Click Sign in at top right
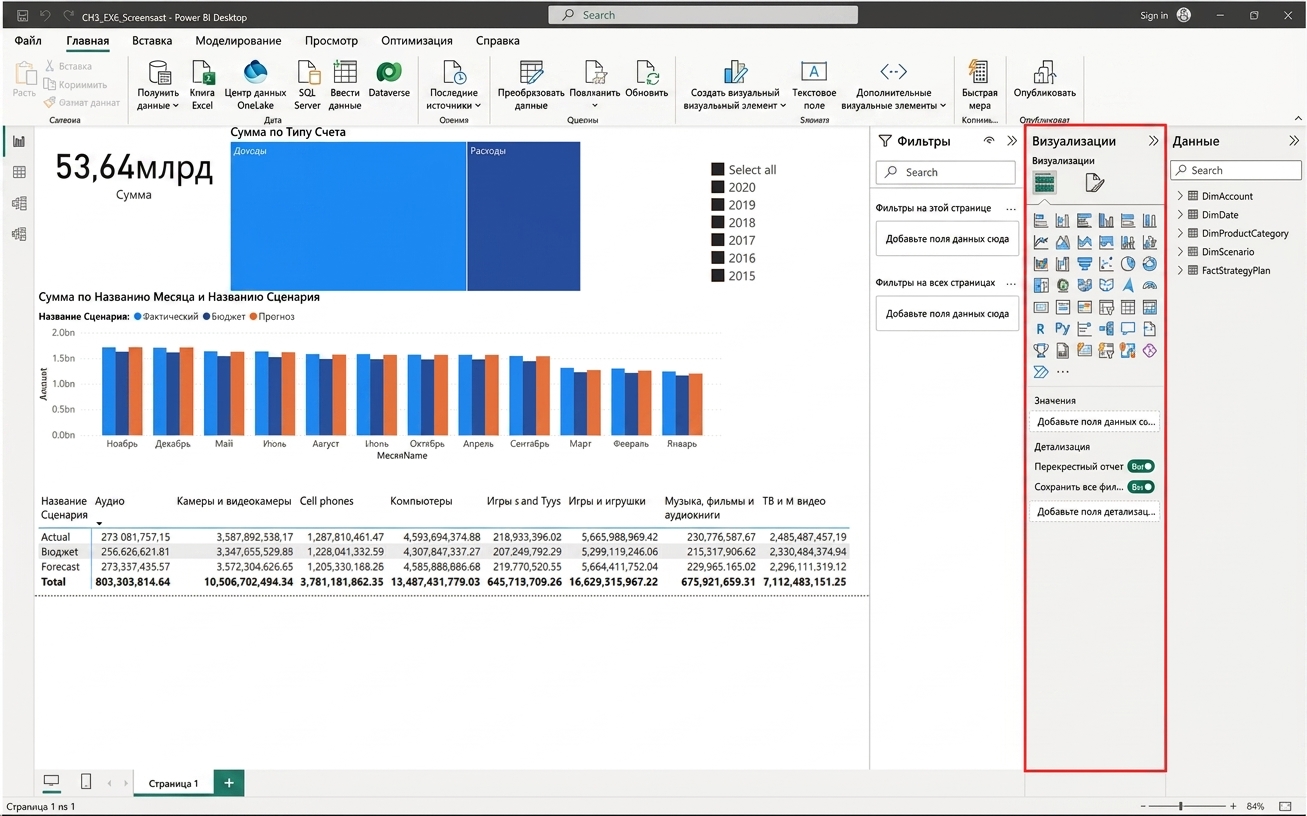This screenshot has width=1307, height=816. click(1154, 15)
